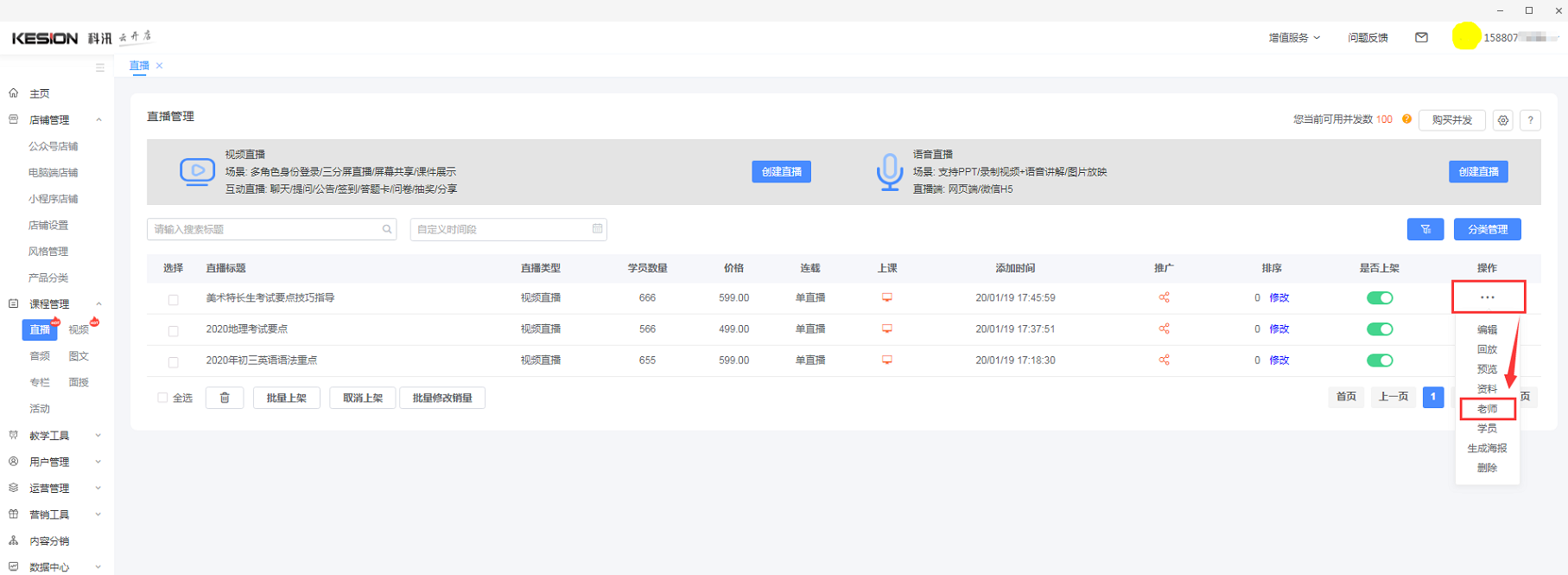
Task: Click the 上课 monitor icon for 美术特长生考试要点技巧指导
Action: pyautogui.click(x=887, y=297)
